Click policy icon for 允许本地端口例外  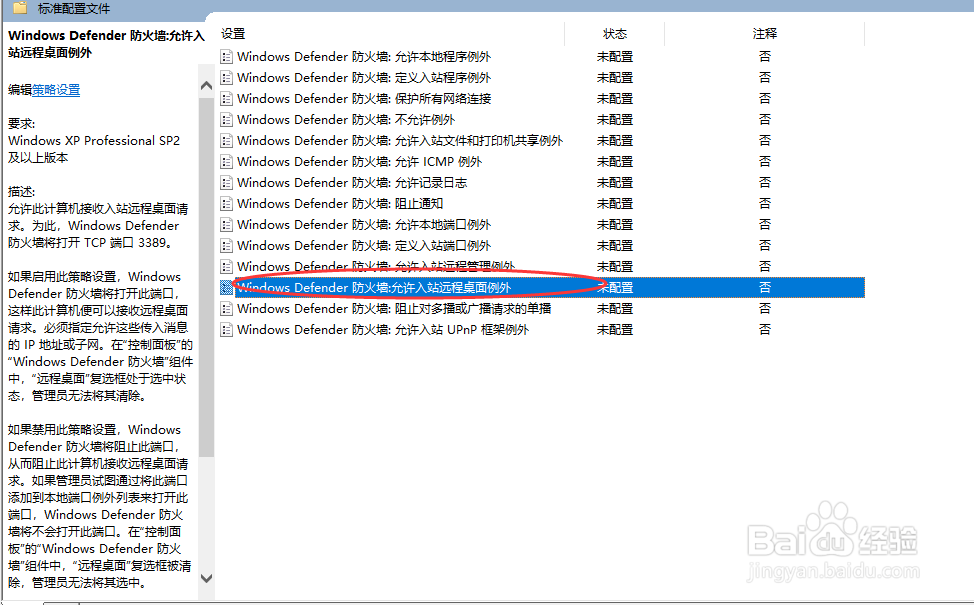coord(227,225)
